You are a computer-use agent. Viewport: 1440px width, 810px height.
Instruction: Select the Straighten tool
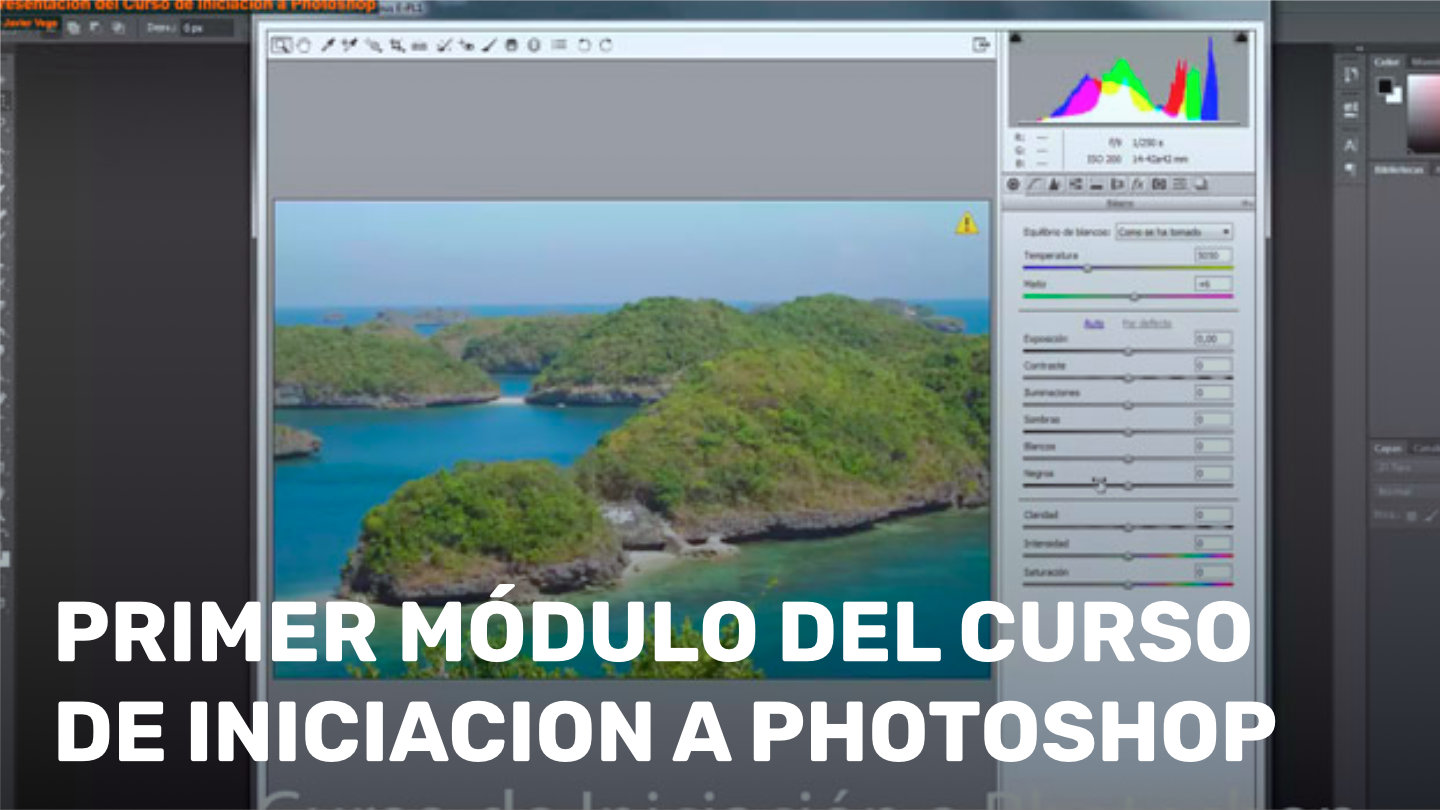419,46
